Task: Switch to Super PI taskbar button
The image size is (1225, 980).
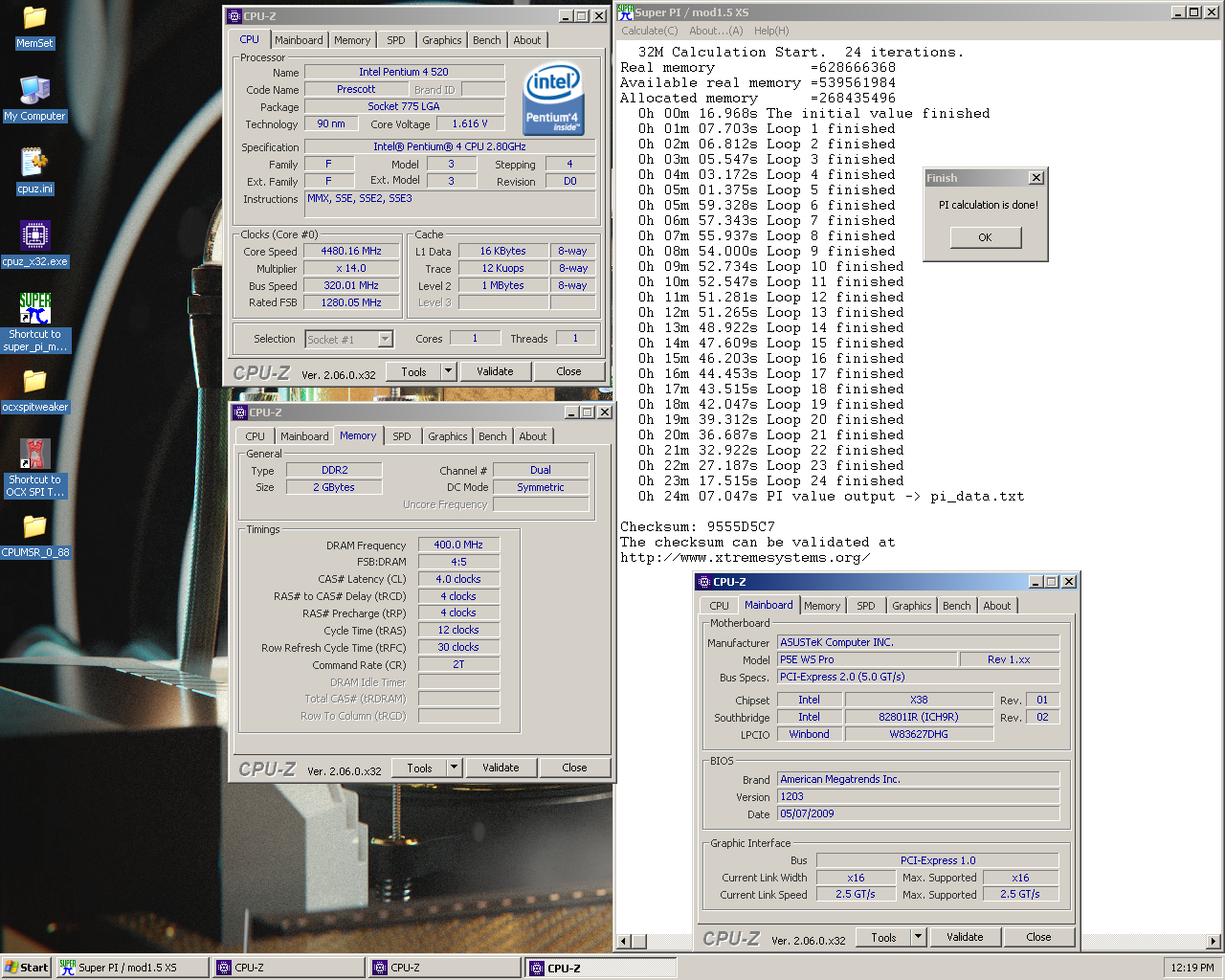Action: pos(131,968)
